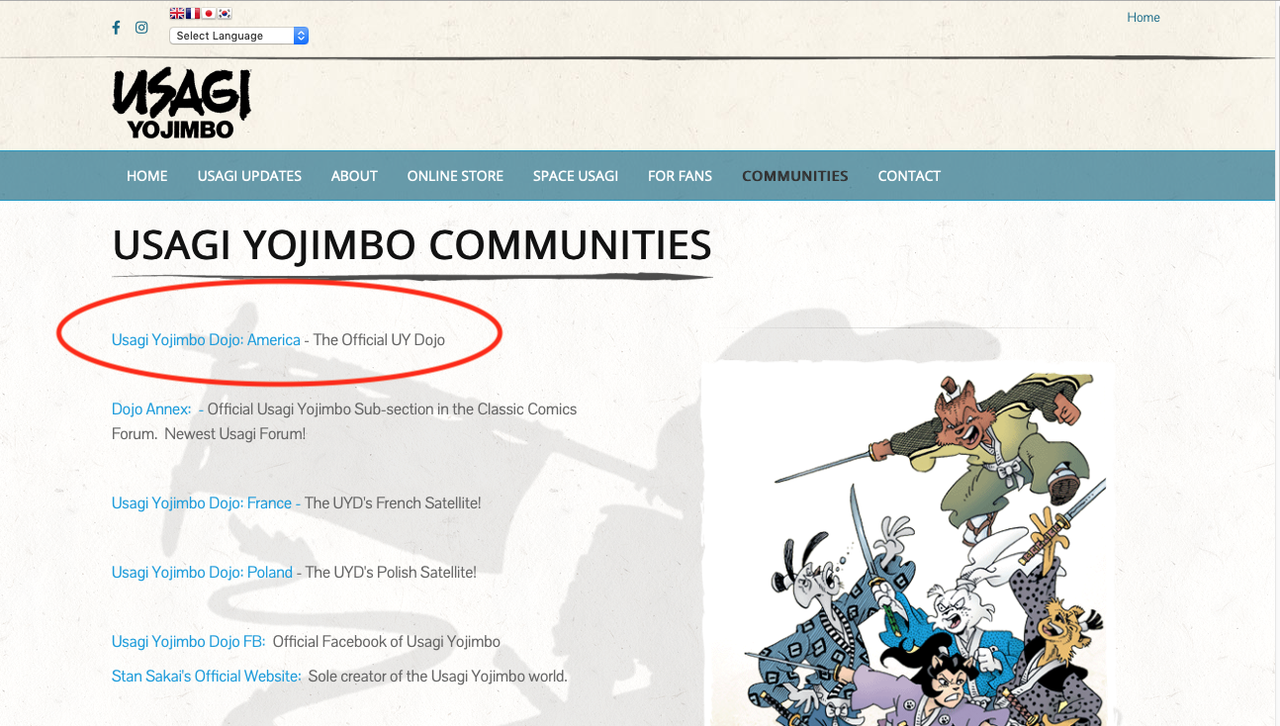The height and width of the screenshot is (726, 1280).
Task: Open SPACE USAGI menu item
Action: pyautogui.click(x=575, y=176)
